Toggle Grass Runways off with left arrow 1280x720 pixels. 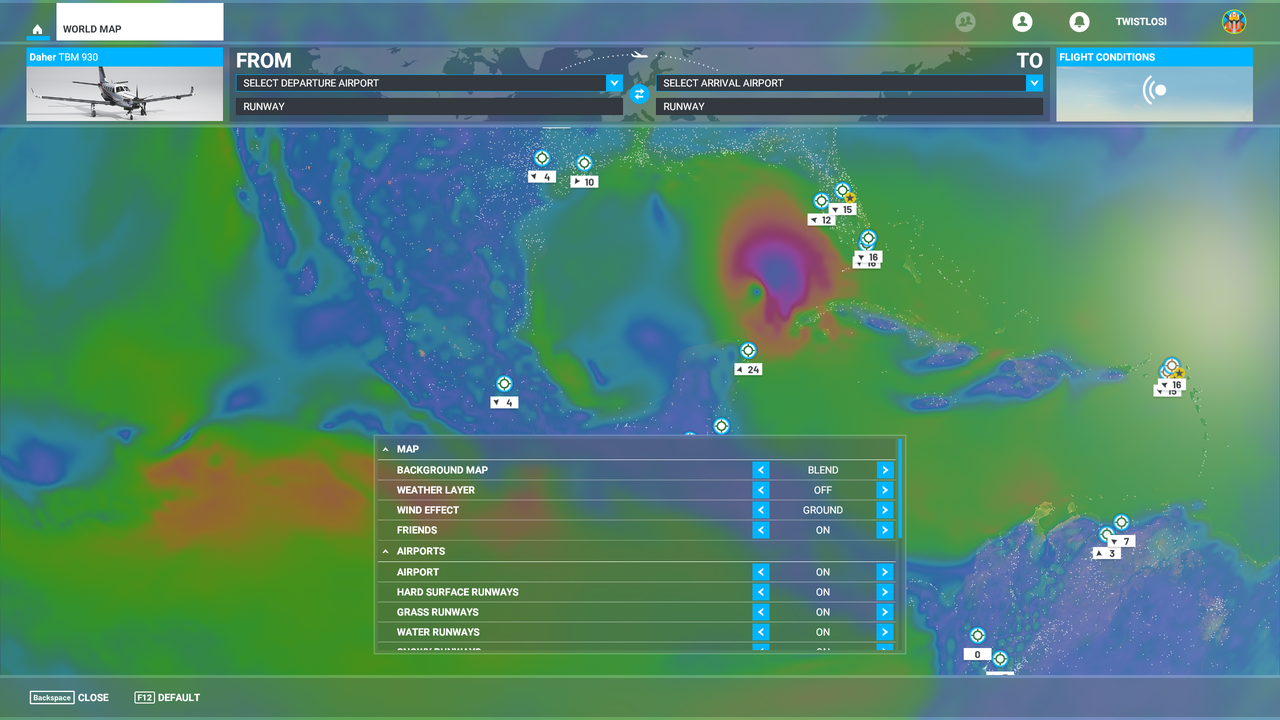761,612
